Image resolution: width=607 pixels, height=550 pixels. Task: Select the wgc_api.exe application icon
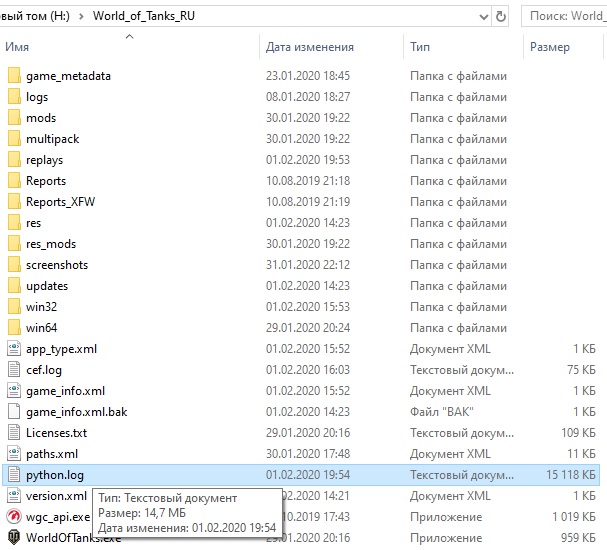click(x=14, y=516)
